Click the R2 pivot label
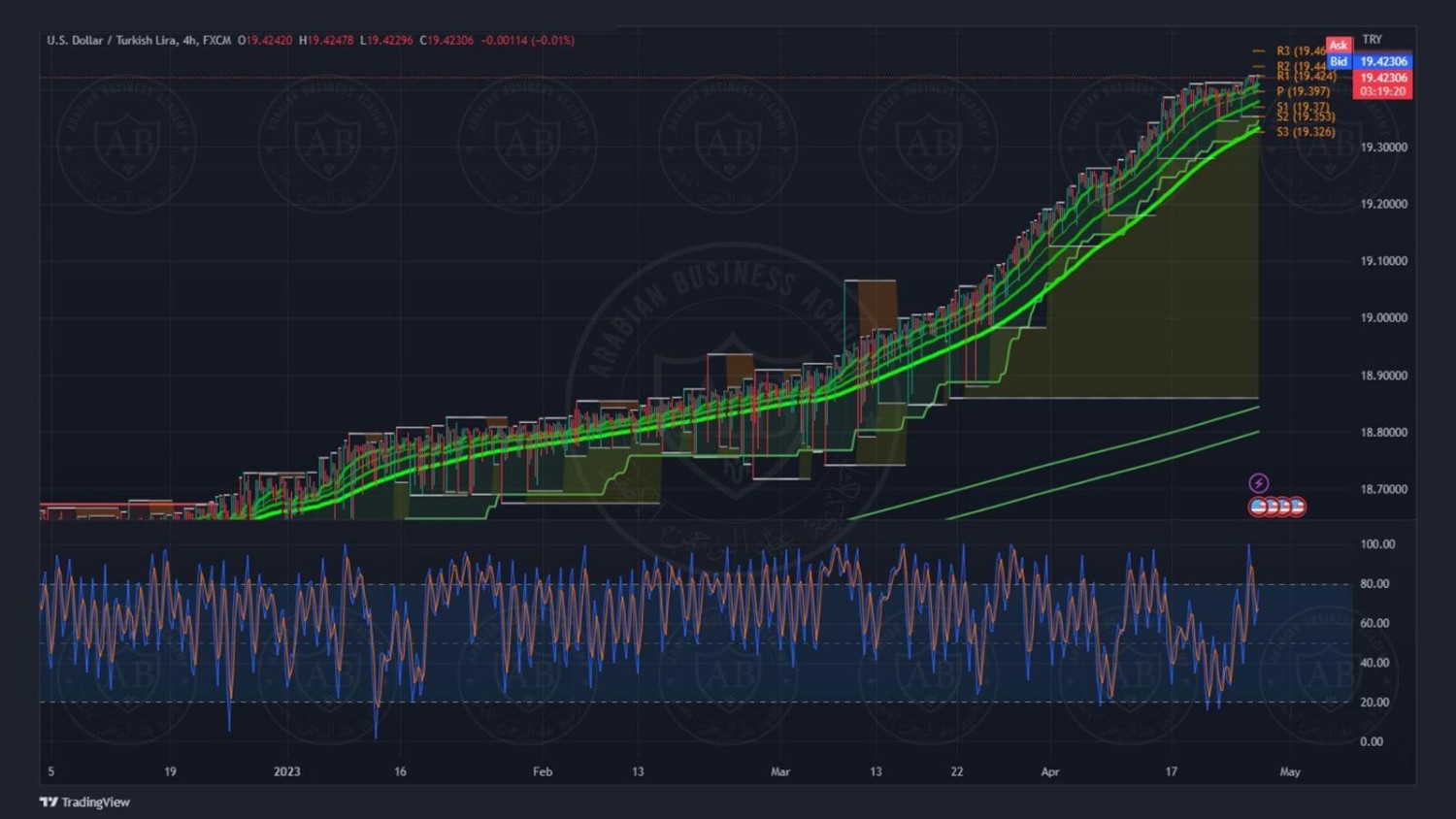1456x819 pixels. [1301, 66]
